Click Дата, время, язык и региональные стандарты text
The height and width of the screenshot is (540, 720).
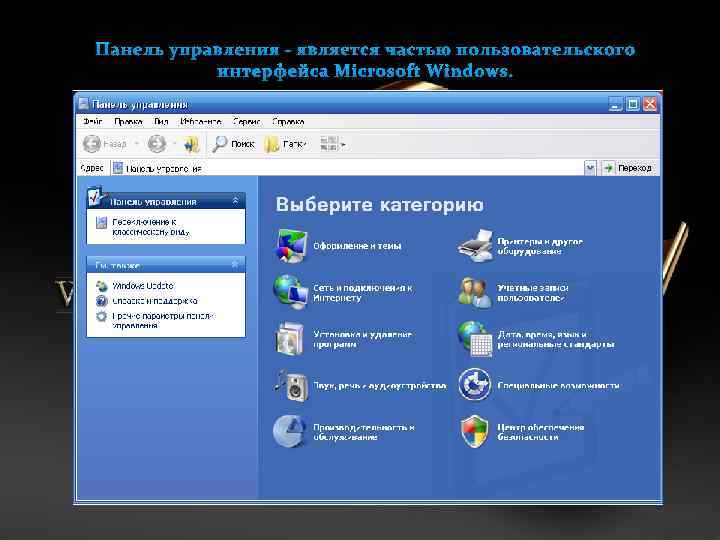[556, 339]
